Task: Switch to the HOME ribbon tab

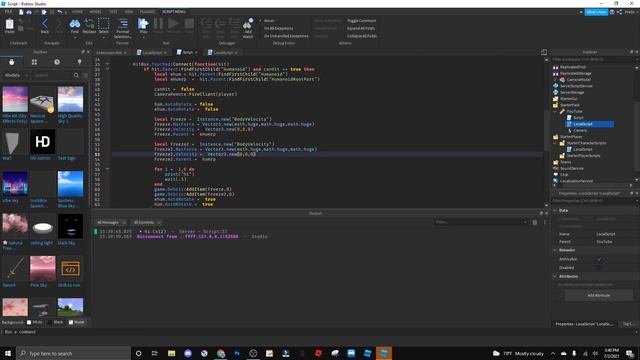Action: pyautogui.click(x=77, y=12)
